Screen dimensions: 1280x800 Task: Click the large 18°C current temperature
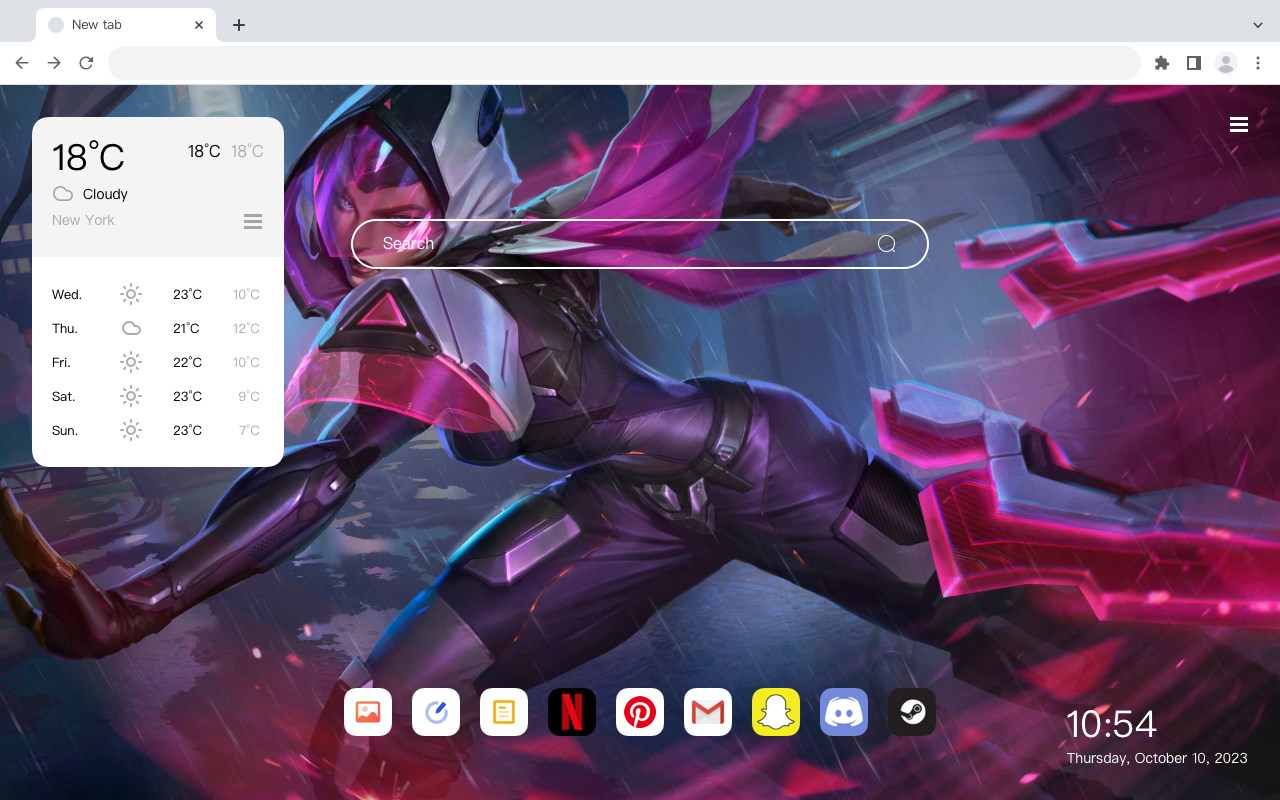click(x=88, y=157)
